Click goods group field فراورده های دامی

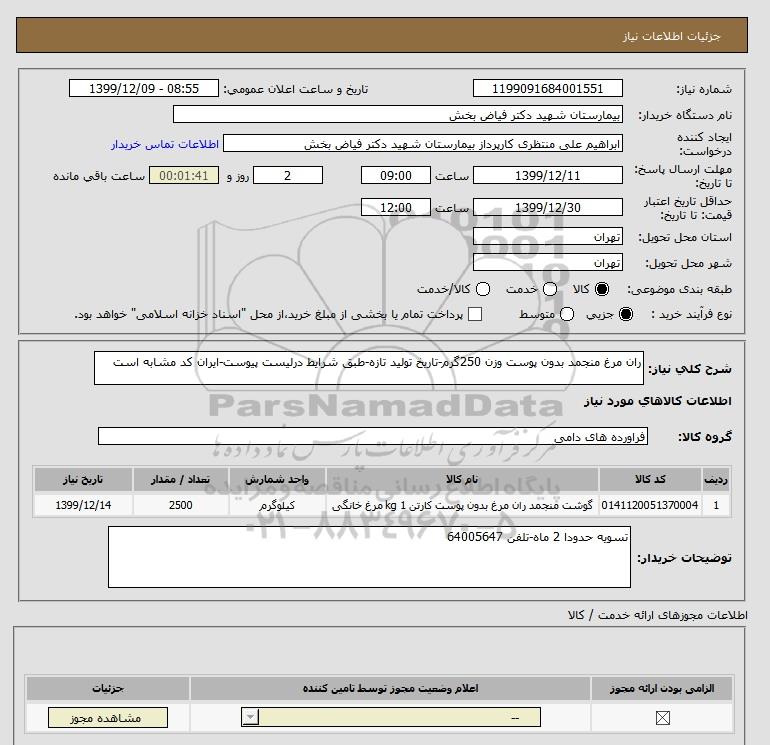coord(373,436)
